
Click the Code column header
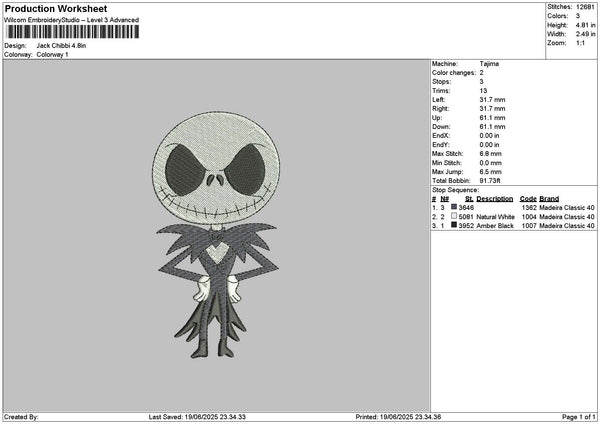(x=528, y=199)
